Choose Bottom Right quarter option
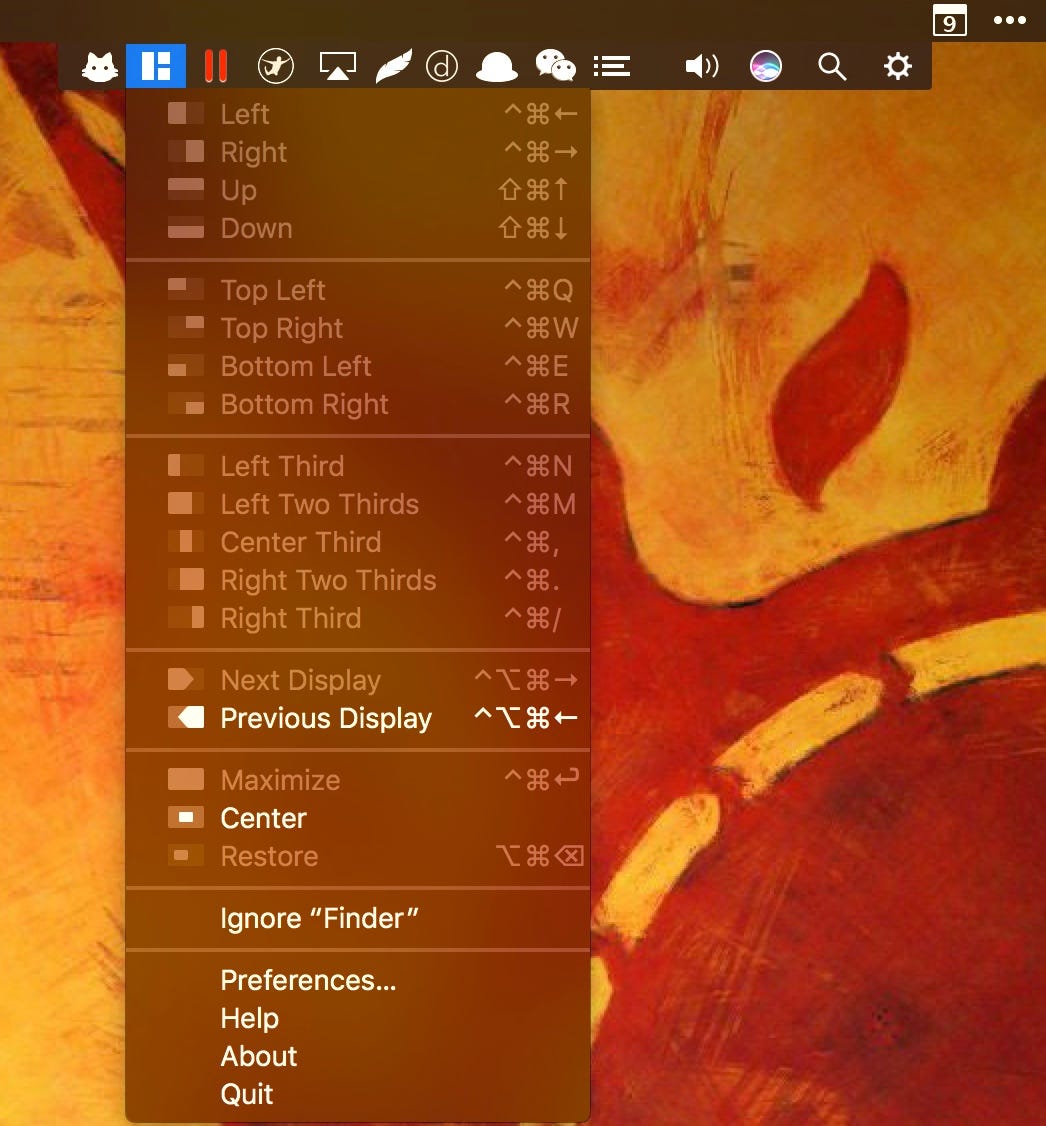The width and height of the screenshot is (1046, 1126). (358, 404)
